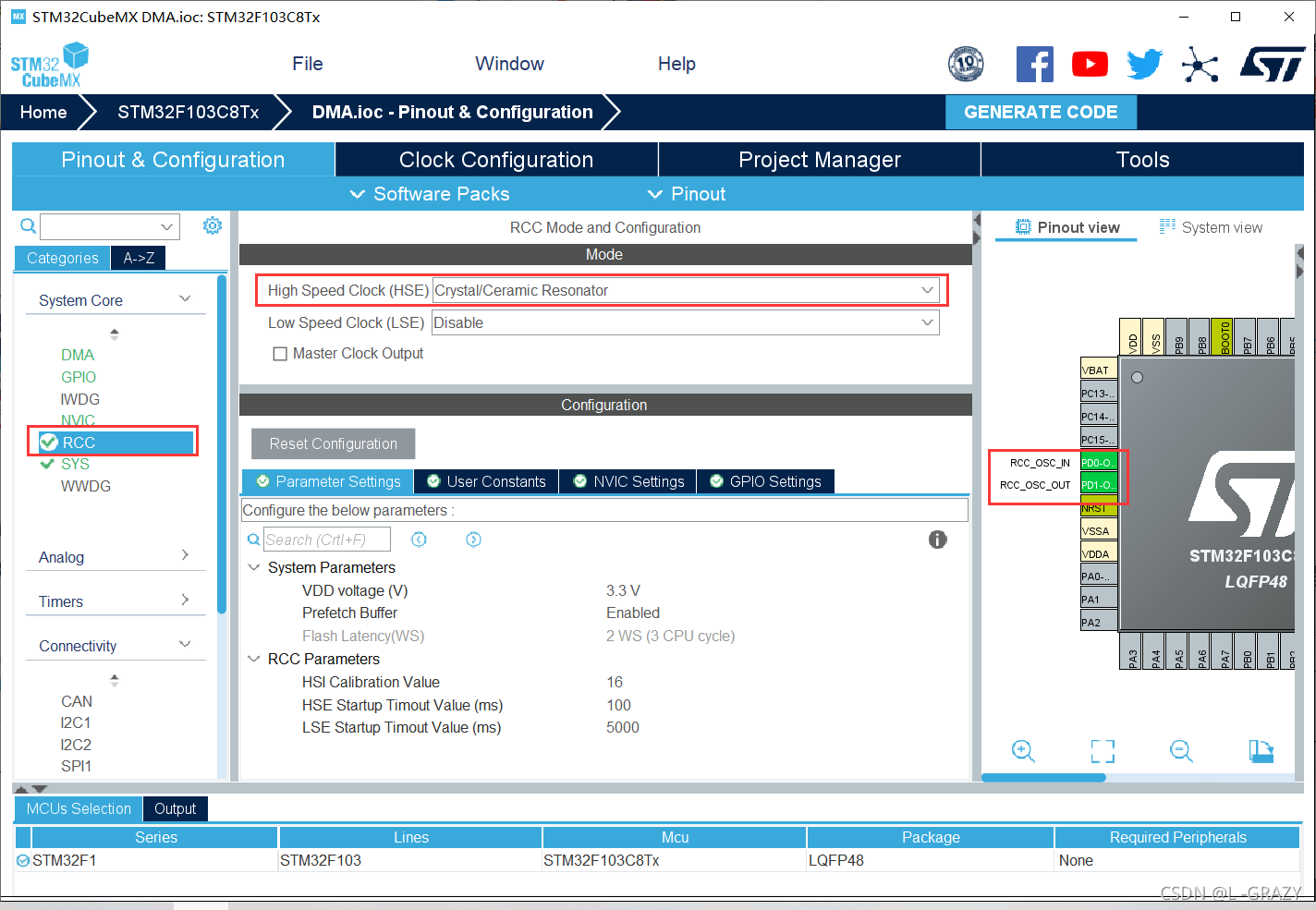1316x910 pixels.
Task: Switch to the Tools tab
Action: [1142, 159]
